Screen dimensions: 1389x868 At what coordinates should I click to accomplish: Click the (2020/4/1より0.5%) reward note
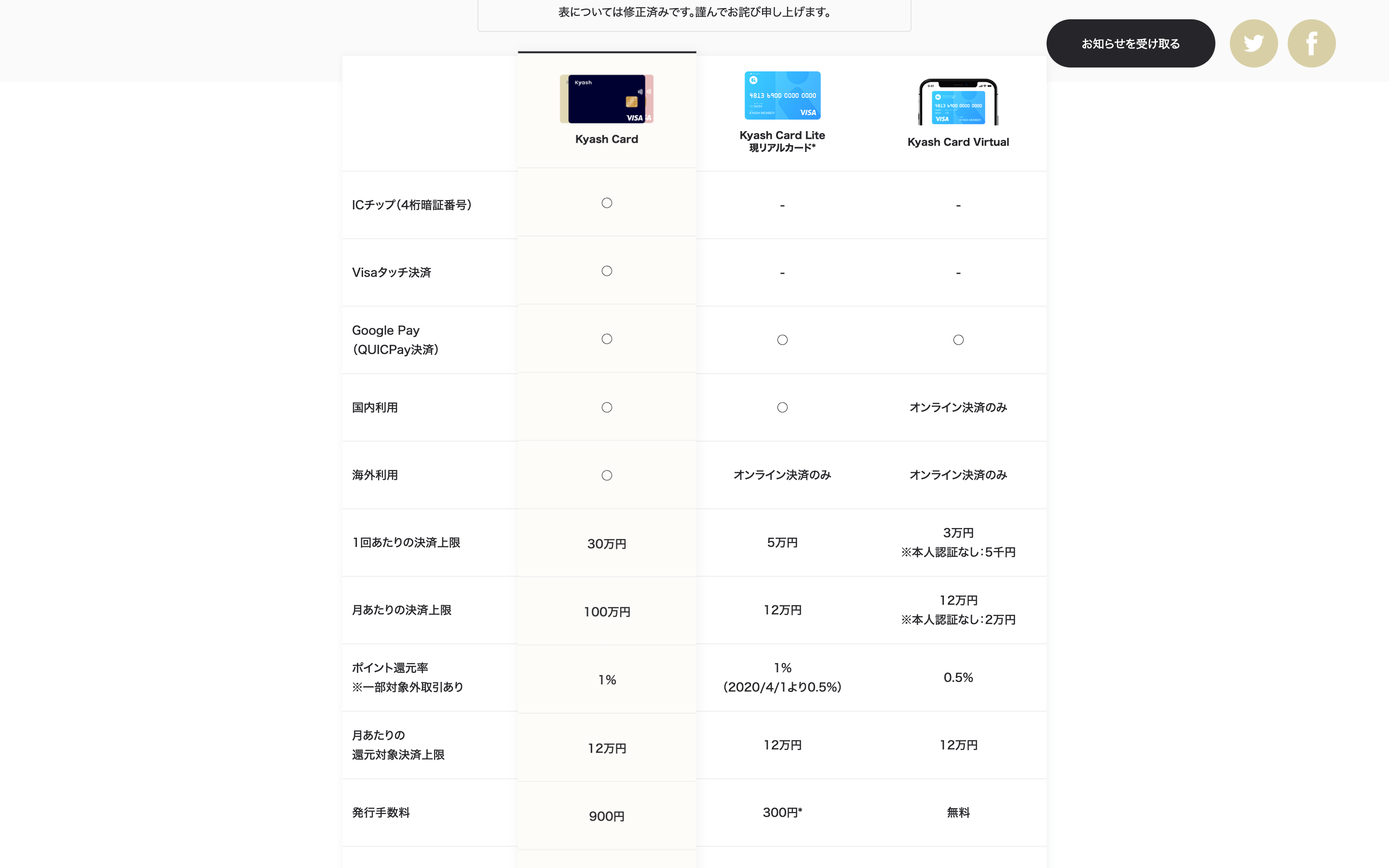782,687
